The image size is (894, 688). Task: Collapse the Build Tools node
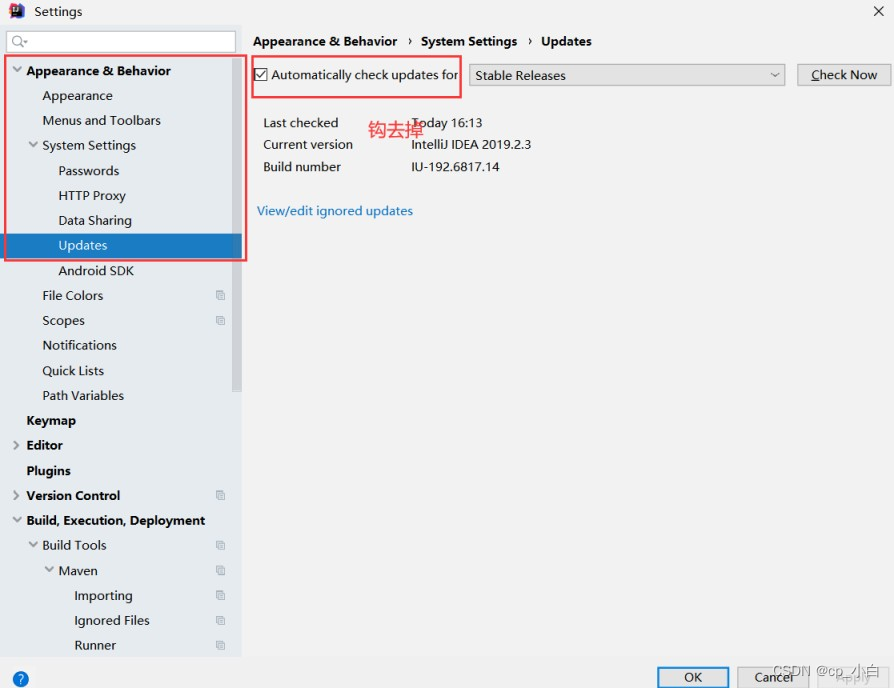(33, 545)
